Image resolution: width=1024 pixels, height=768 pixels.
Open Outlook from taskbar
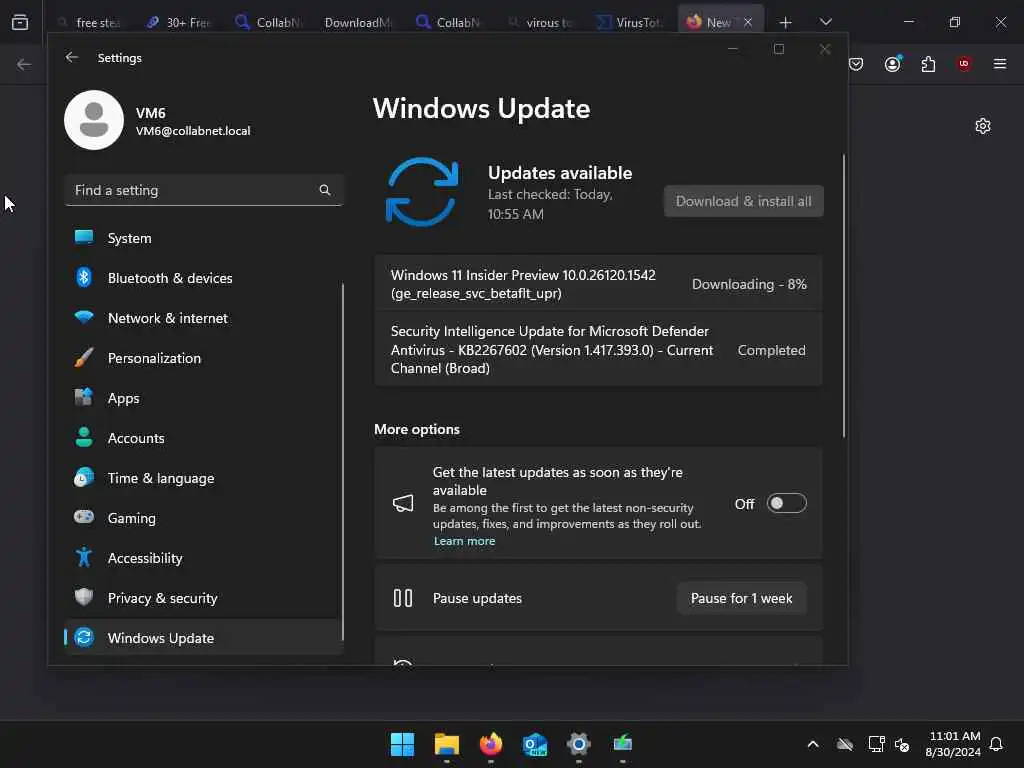coord(535,744)
